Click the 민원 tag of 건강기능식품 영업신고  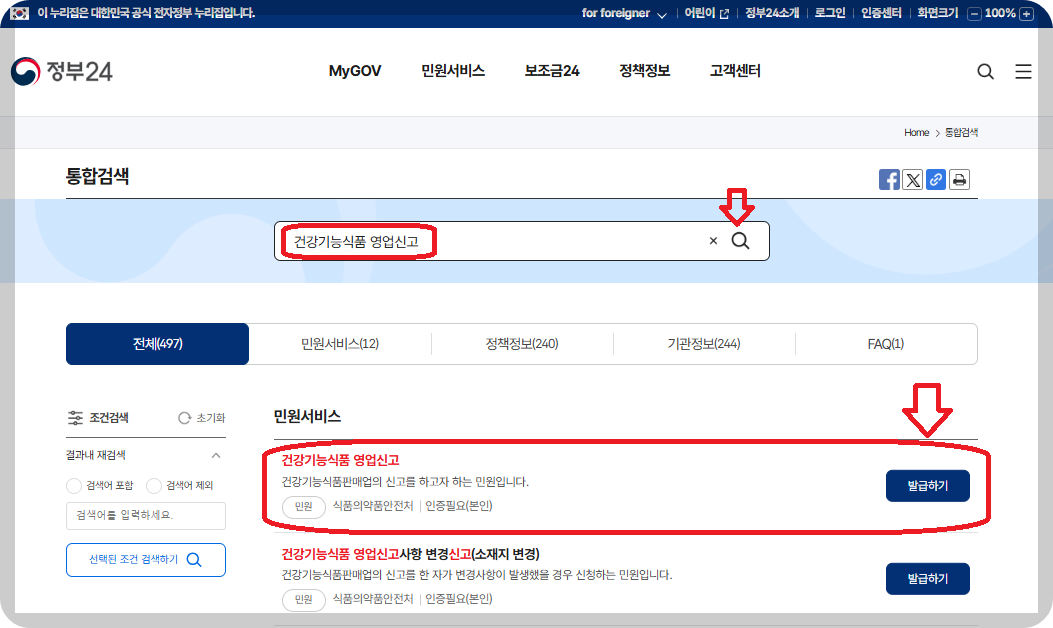304,506
